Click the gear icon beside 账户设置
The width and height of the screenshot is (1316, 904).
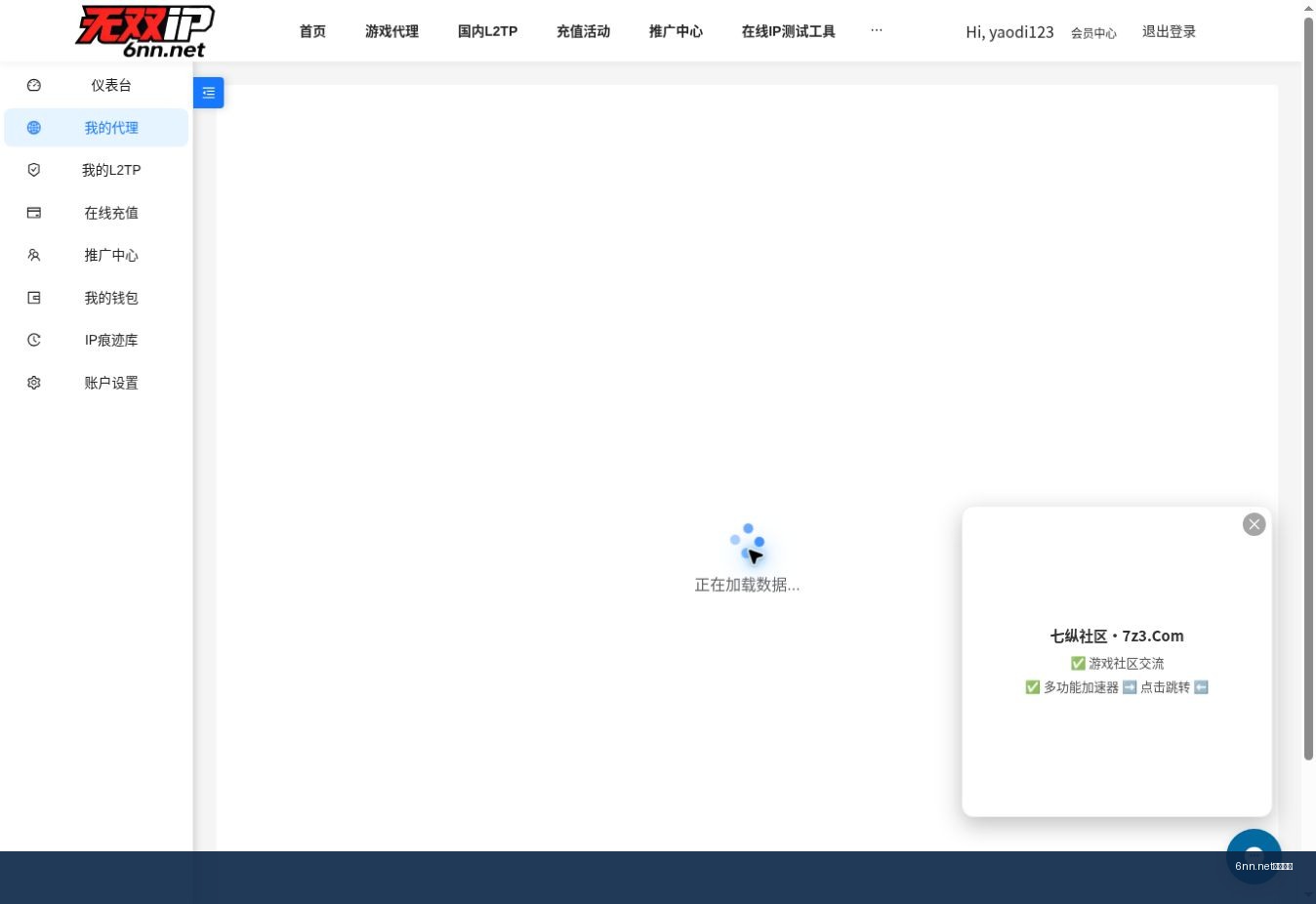(34, 383)
